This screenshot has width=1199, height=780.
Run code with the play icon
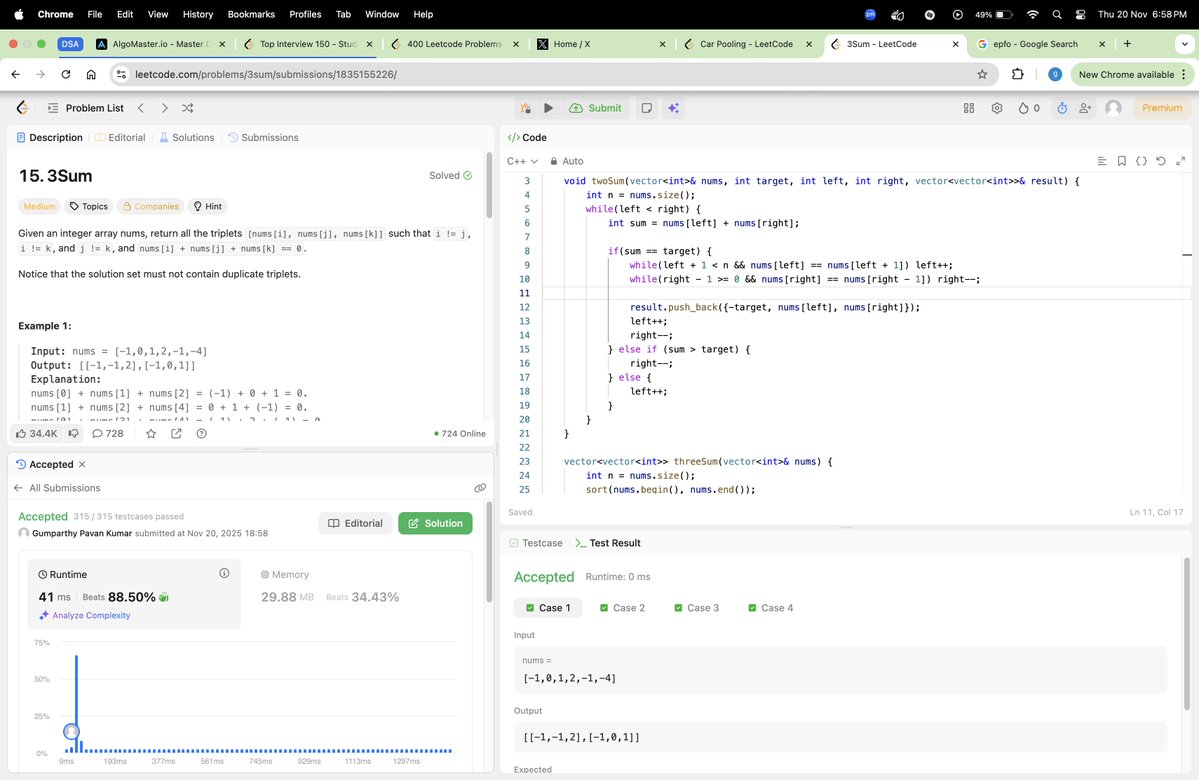click(548, 108)
